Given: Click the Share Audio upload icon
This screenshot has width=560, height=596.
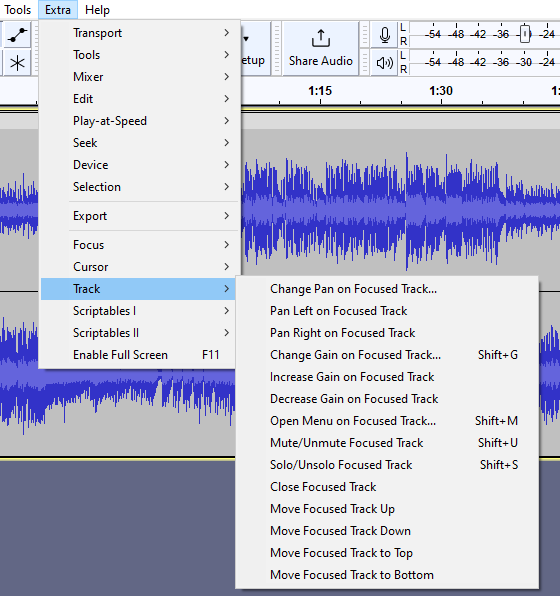Looking at the screenshot, I should [x=320, y=38].
